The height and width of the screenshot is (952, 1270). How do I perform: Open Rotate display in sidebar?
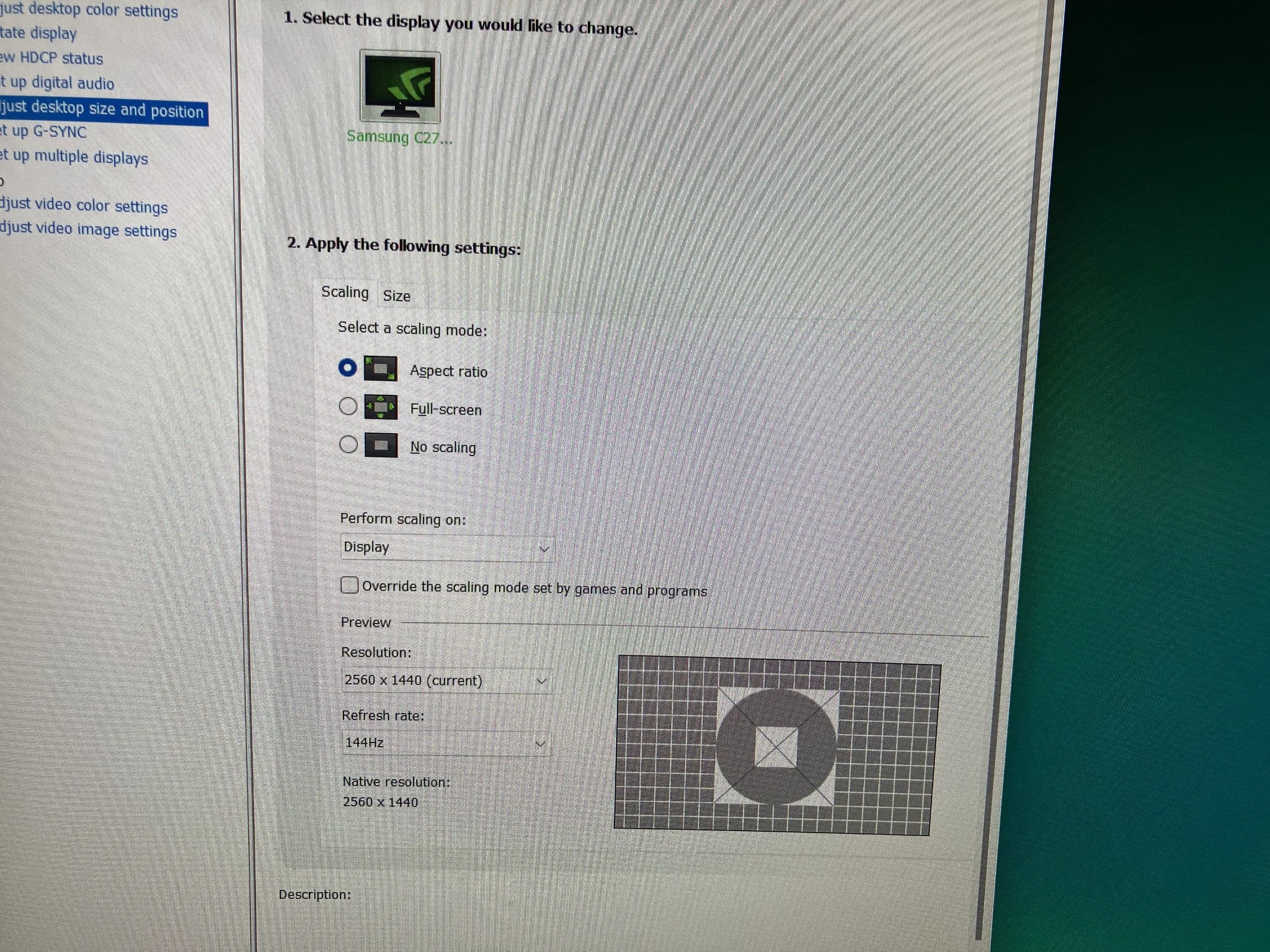click(x=38, y=33)
